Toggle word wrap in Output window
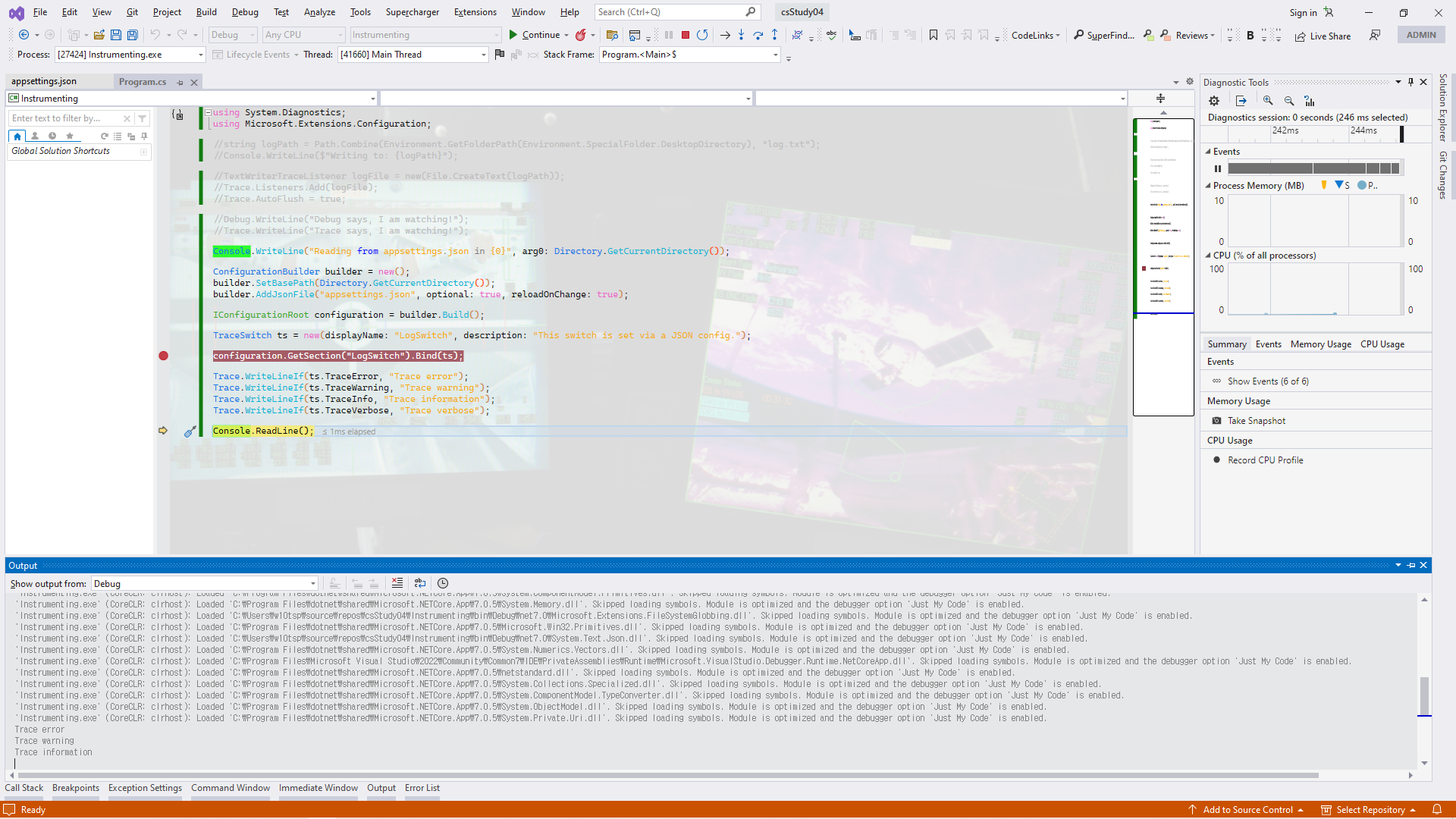This screenshot has height=819, width=1456. (420, 583)
